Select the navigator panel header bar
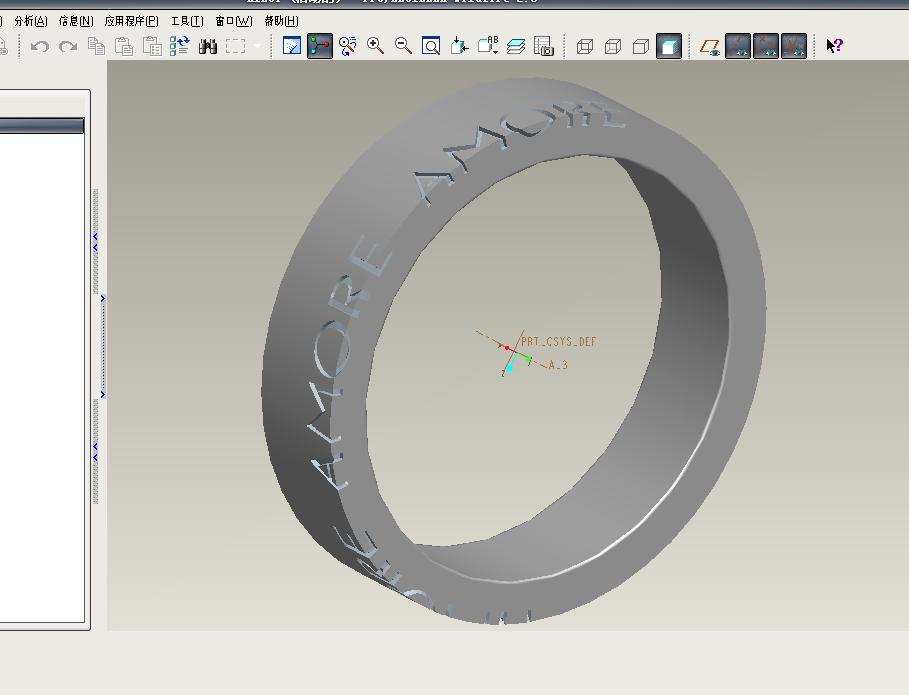The width and height of the screenshot is (909, 695). (42, 125)
